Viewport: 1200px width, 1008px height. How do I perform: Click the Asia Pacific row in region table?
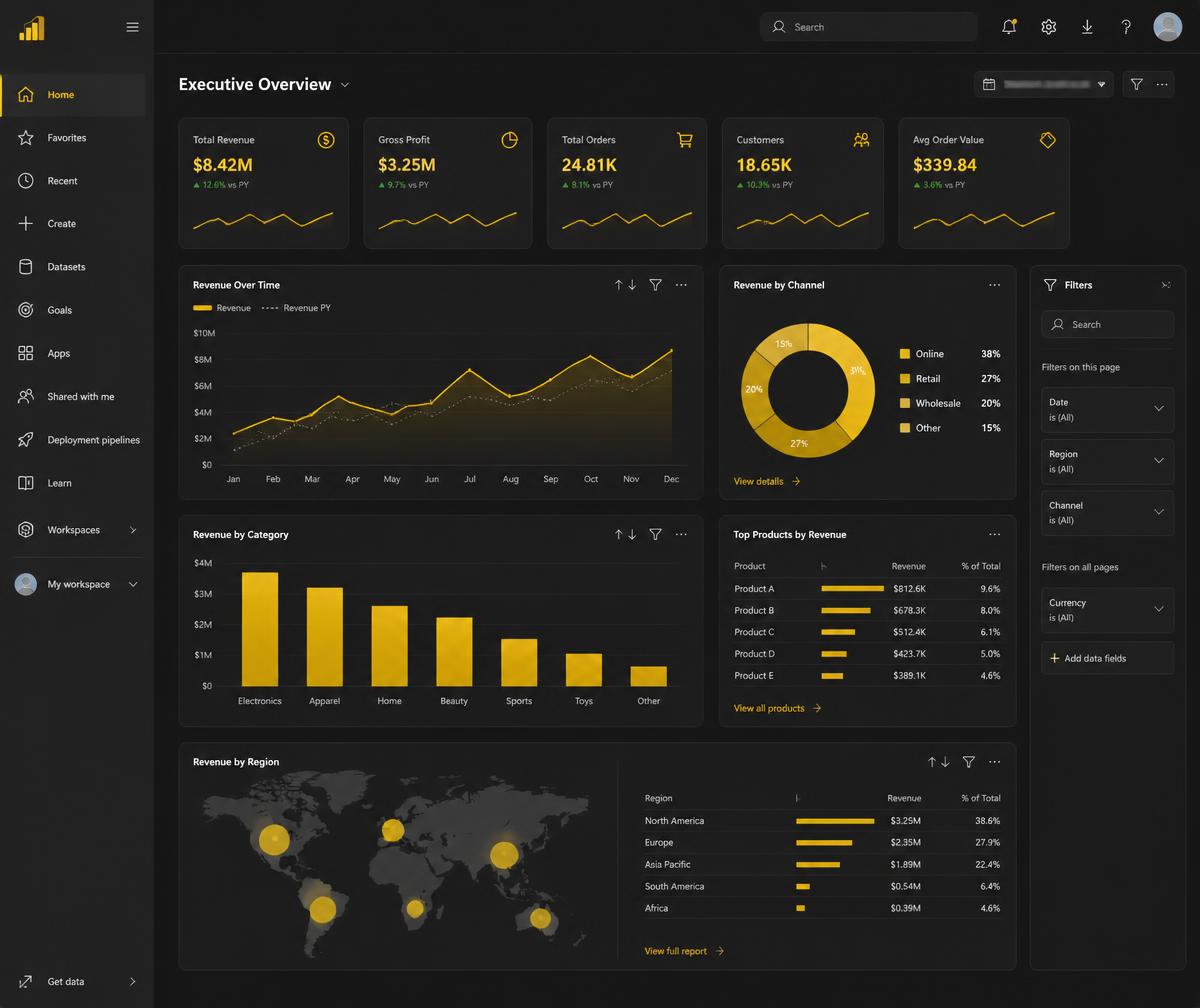[822, 865]
